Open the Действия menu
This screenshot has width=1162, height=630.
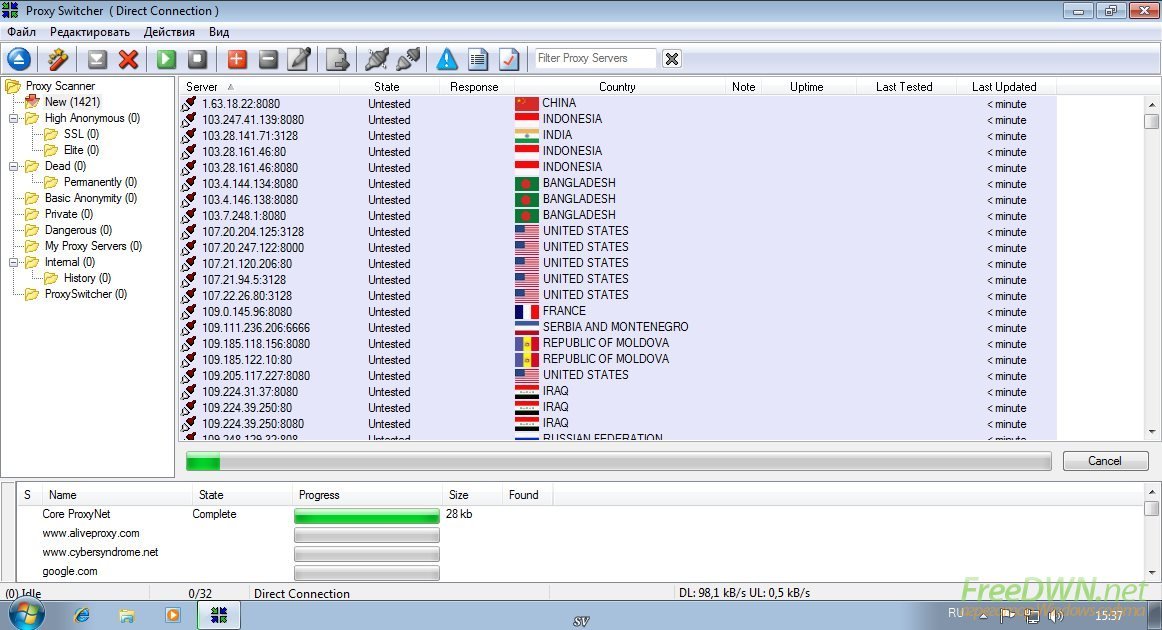pyautogui.click(x=169, y=32)
